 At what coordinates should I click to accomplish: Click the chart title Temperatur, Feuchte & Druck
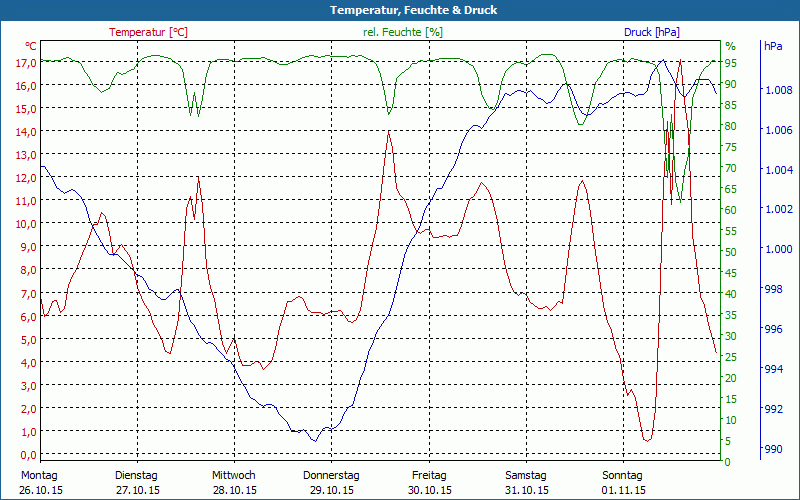click(400, 10)
